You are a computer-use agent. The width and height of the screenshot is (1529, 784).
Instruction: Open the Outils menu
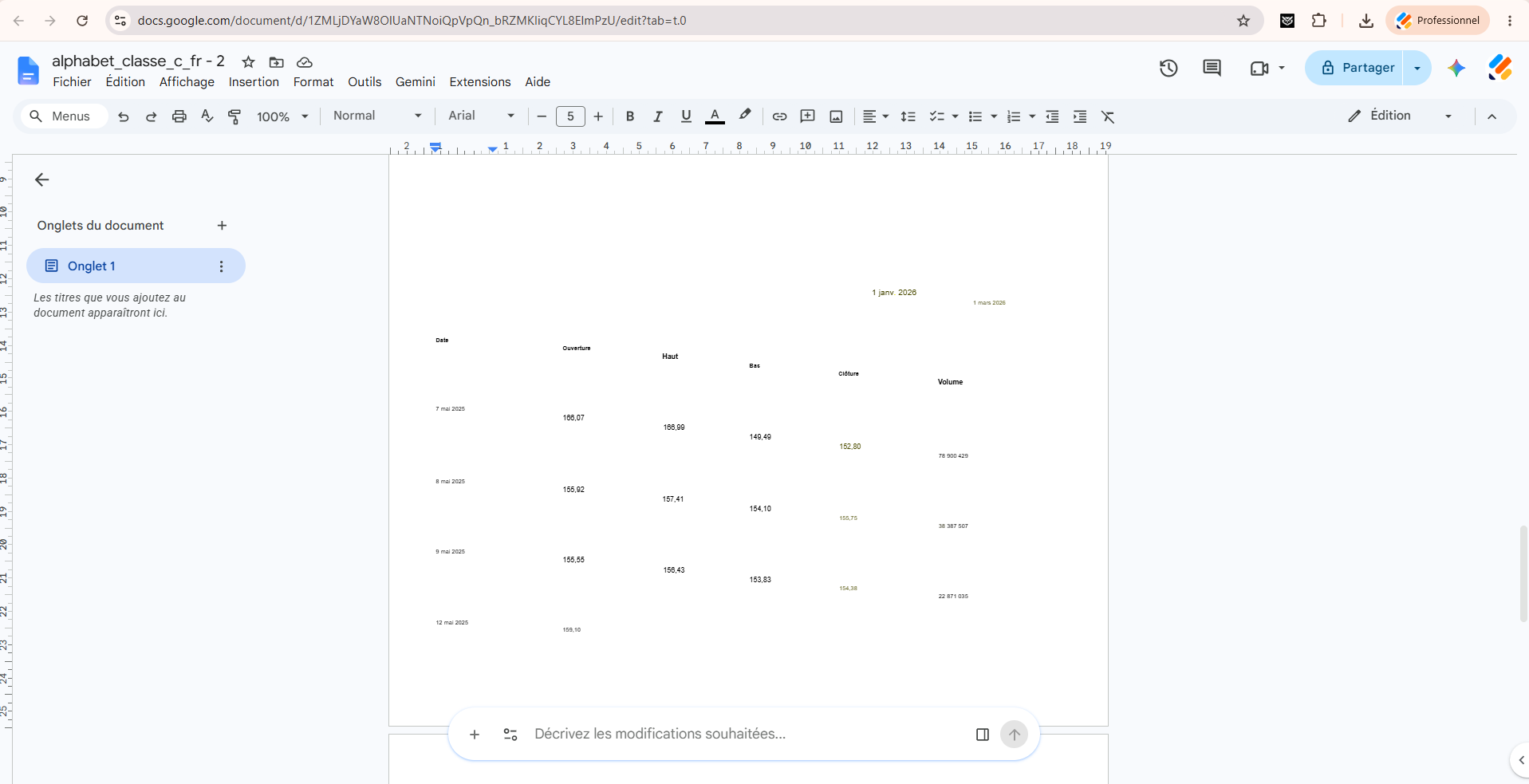365,82
